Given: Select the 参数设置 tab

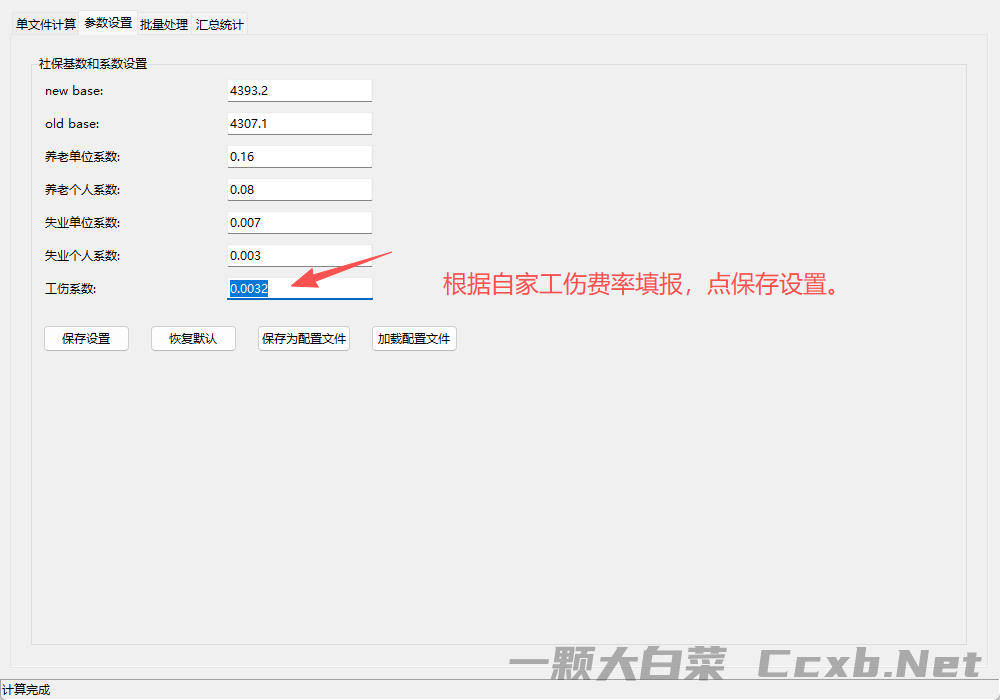Looking at the screenshot, I should 108,23.
